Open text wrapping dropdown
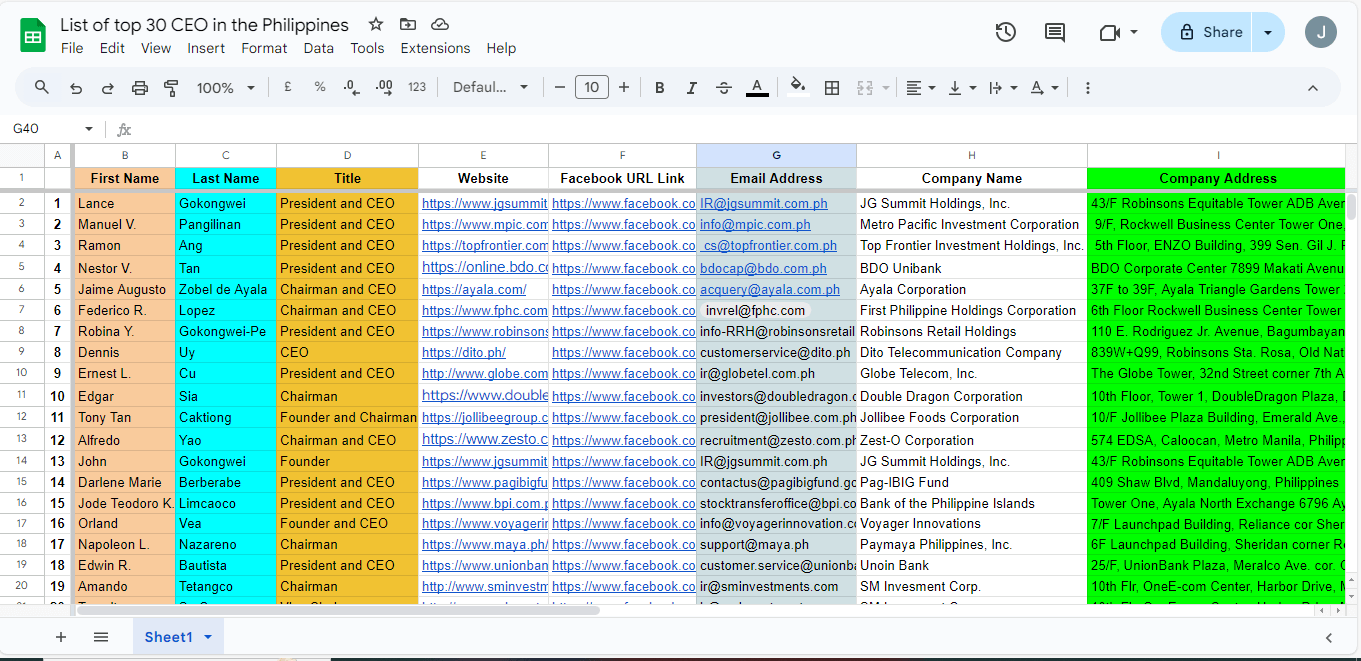 tap(1002, 88)
